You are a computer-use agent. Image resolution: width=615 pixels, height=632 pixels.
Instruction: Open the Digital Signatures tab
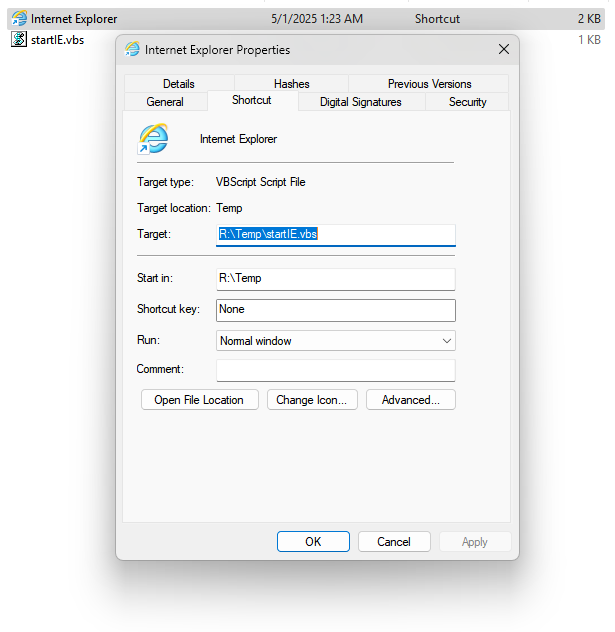coord(360,102)
